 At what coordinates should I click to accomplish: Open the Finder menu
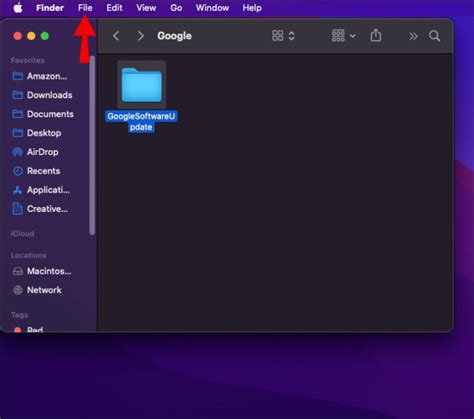click(x=50, y=8)
